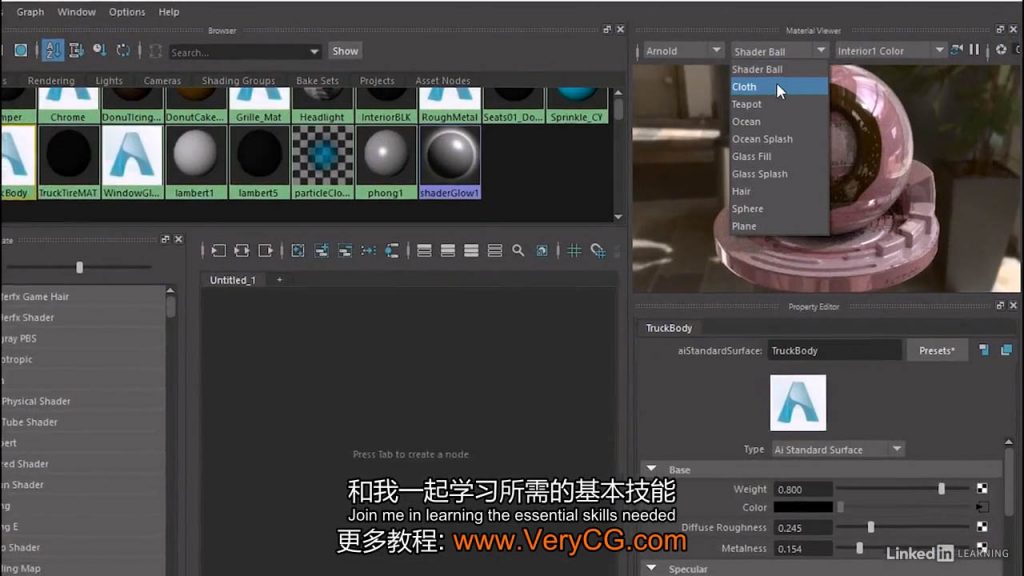Image resolution: width=1024 pixels, height=576 pixels.
Task: Click the Weight map checker button
Action: 982,488
